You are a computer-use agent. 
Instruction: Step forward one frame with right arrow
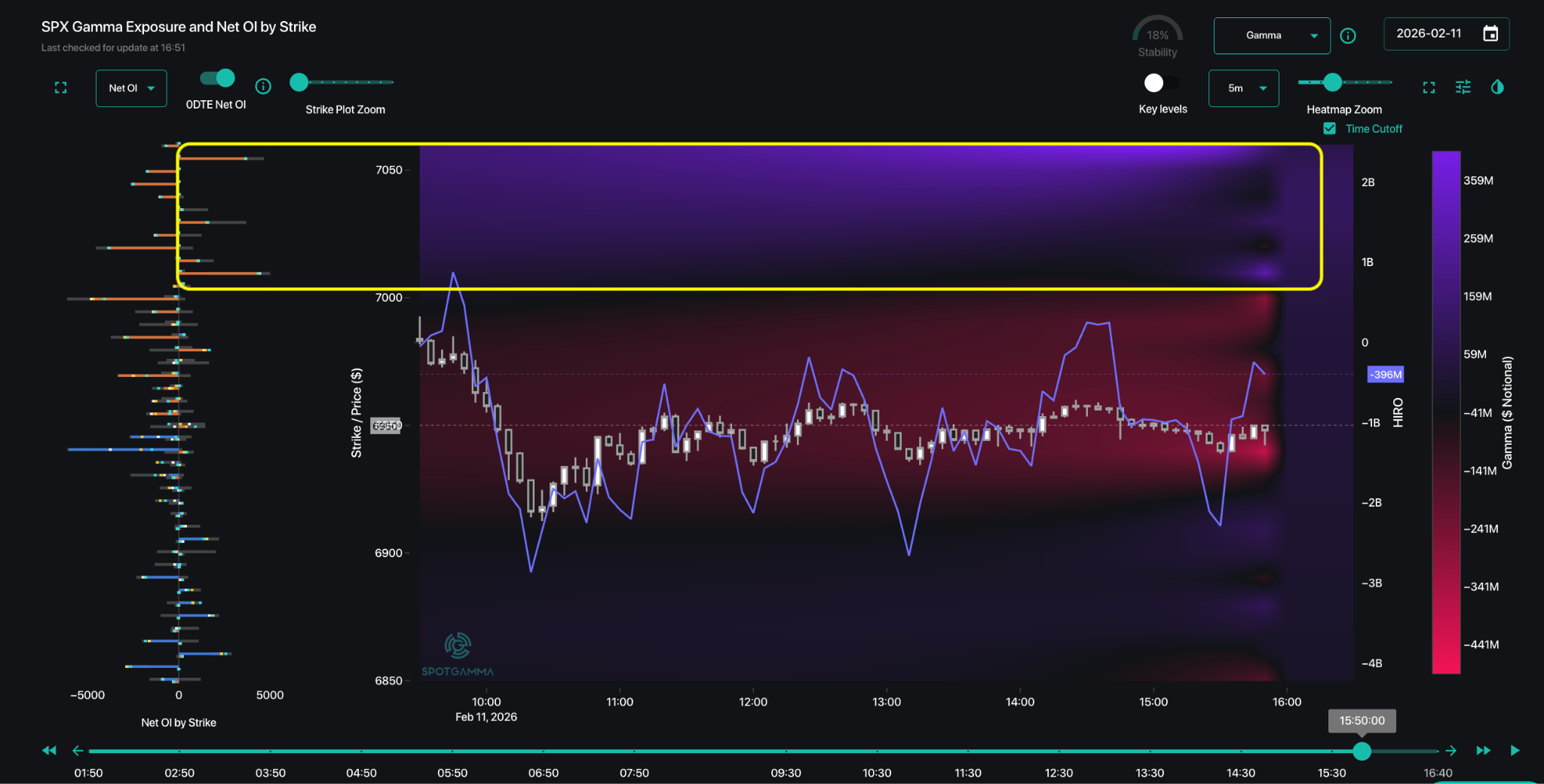click(x=1451, y=751)
